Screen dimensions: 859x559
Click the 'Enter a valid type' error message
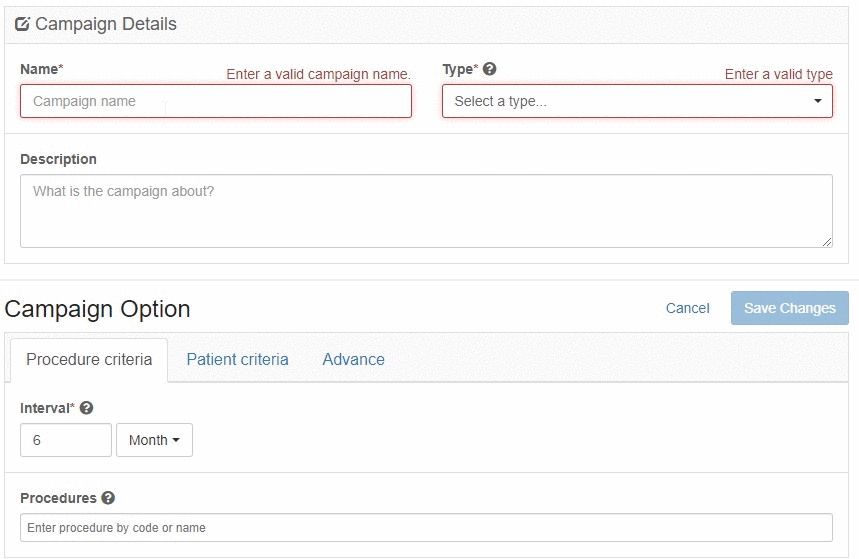click(x=778, y=74)
